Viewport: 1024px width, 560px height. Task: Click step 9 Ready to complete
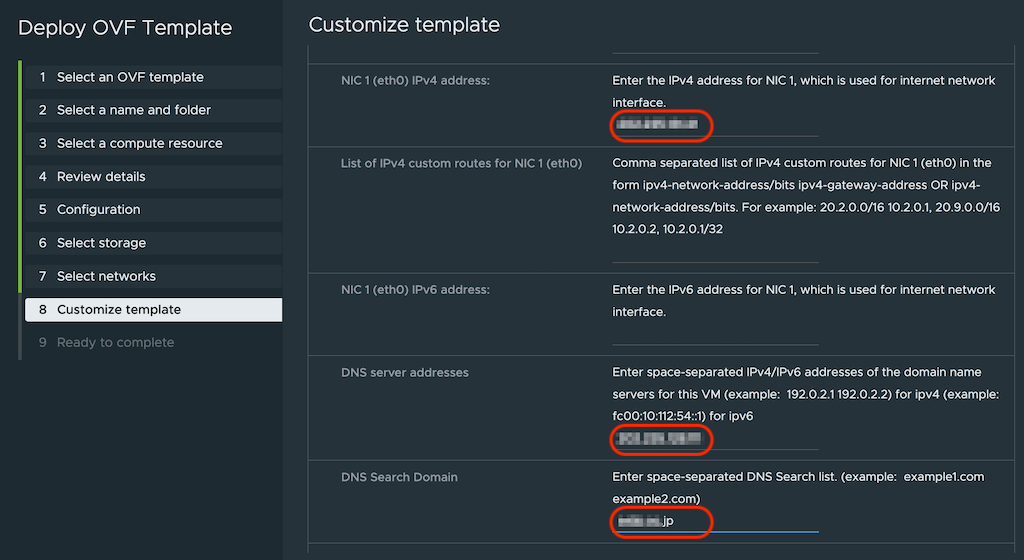click(x=115, y=342)
